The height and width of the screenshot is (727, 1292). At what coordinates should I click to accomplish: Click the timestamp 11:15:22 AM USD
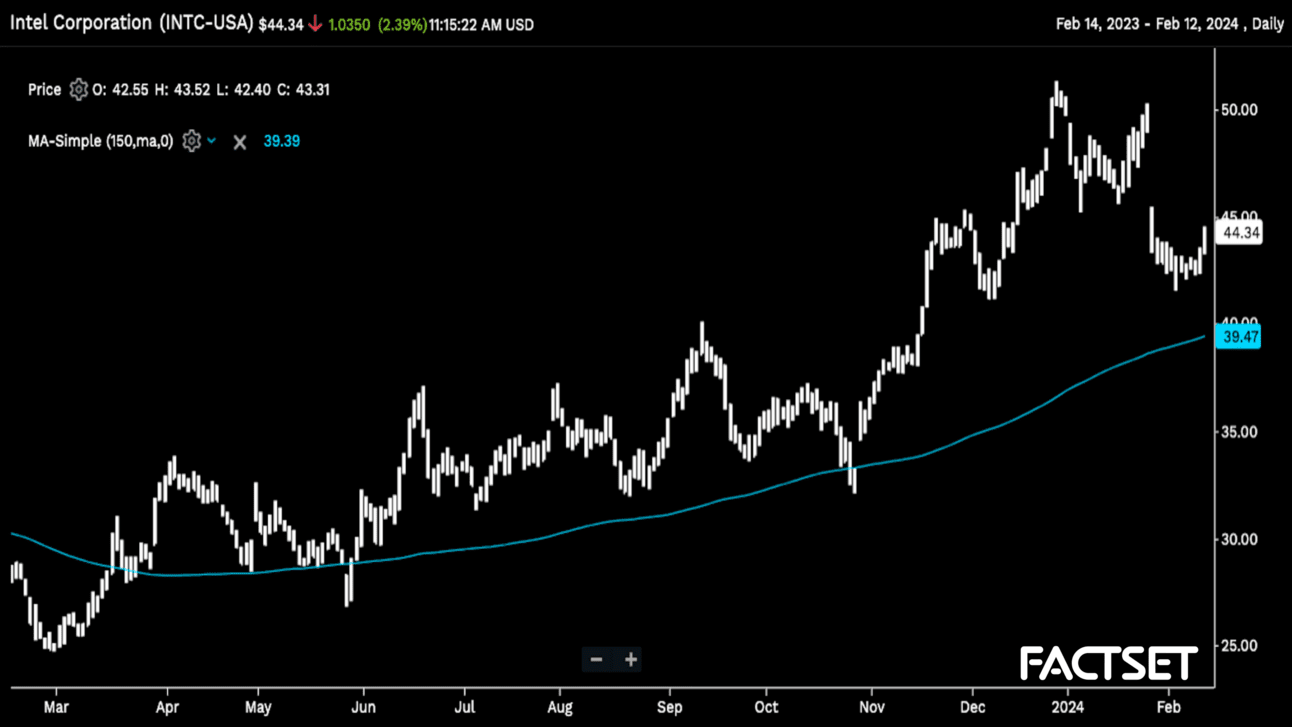click(x=481, y=25)
